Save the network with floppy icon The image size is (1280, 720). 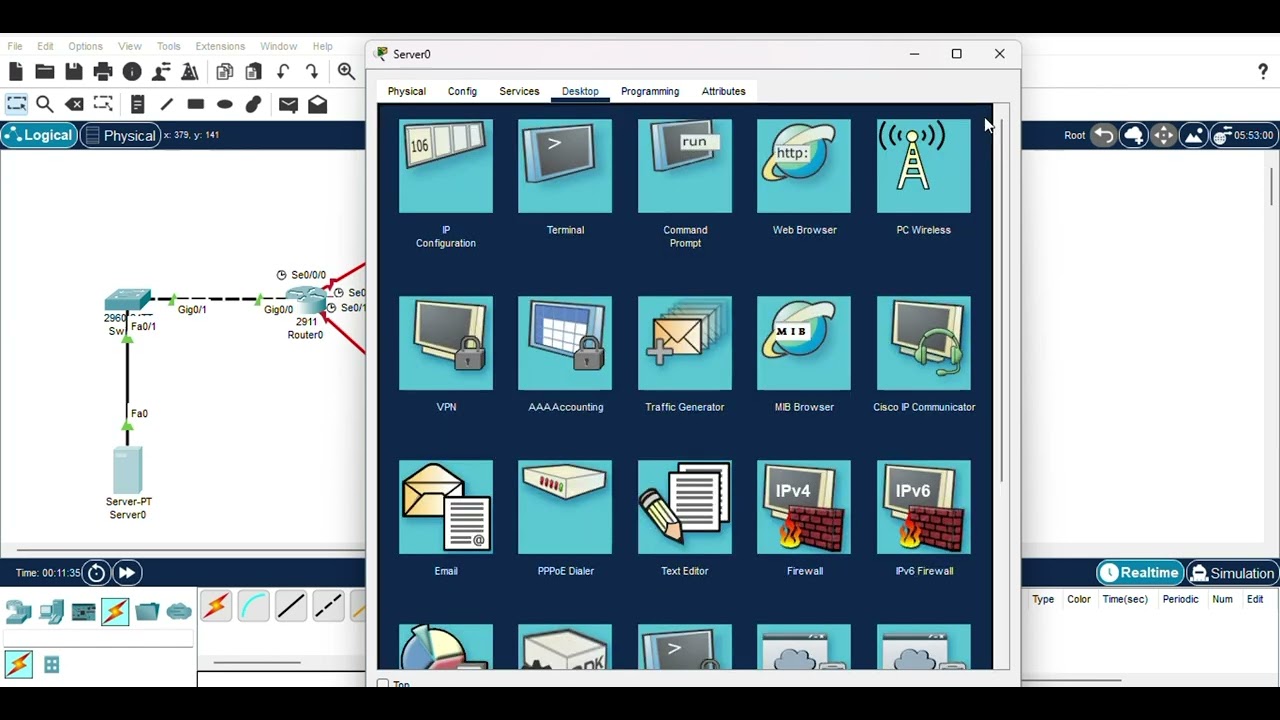pos(74,71)
